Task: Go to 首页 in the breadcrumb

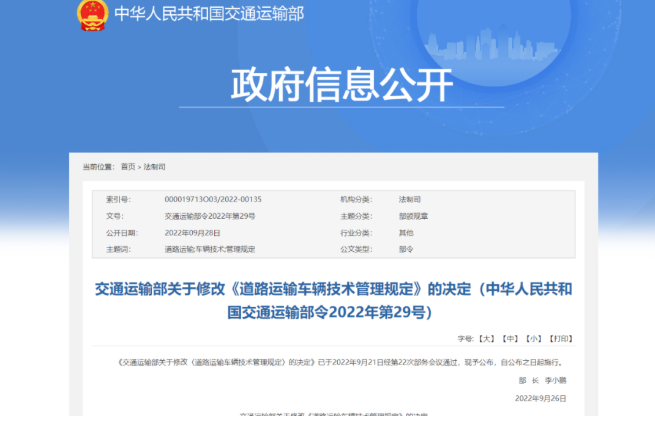Action: [127, 166]
